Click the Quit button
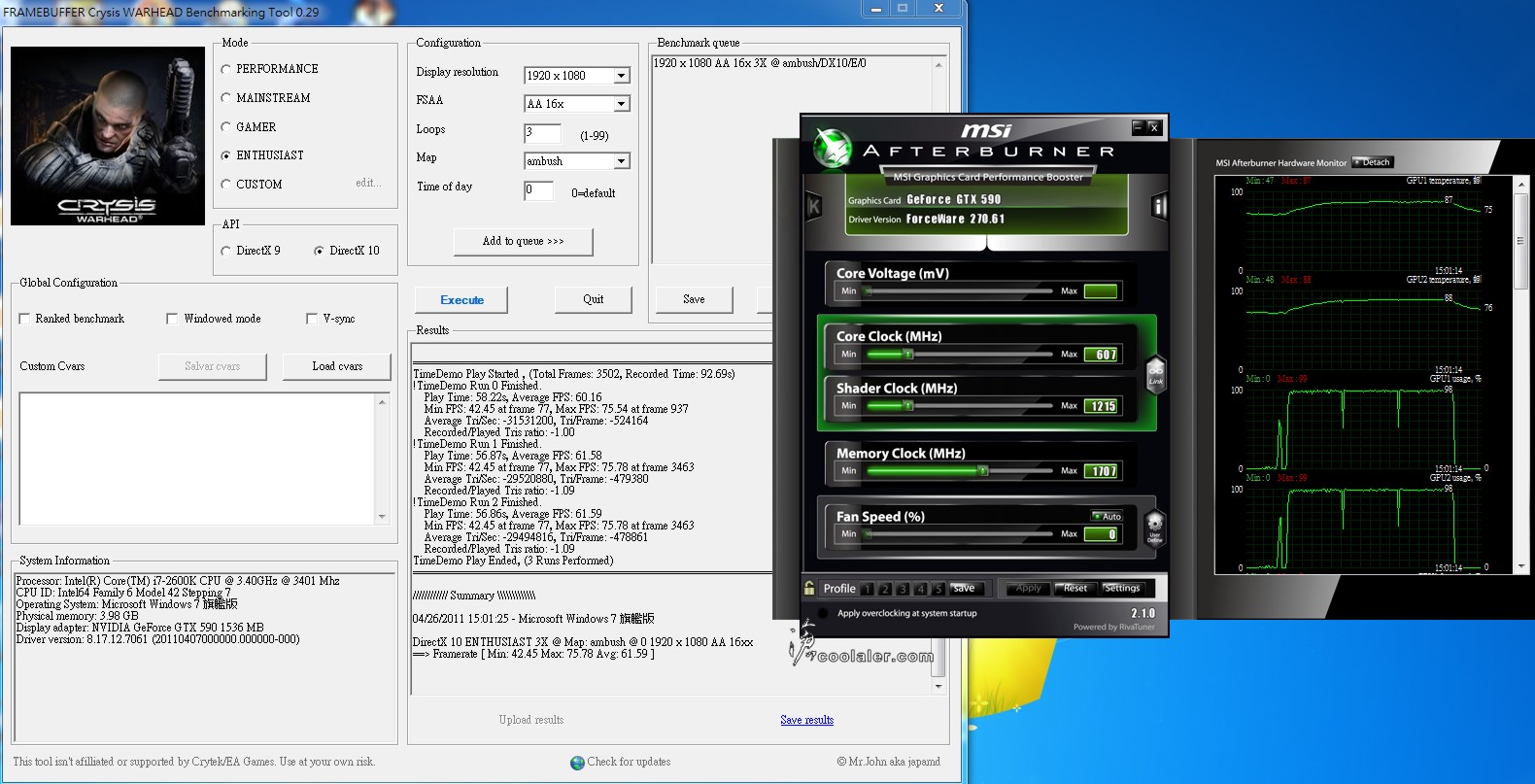This screenshot has width=1535, height=784. tap(594, 299)
